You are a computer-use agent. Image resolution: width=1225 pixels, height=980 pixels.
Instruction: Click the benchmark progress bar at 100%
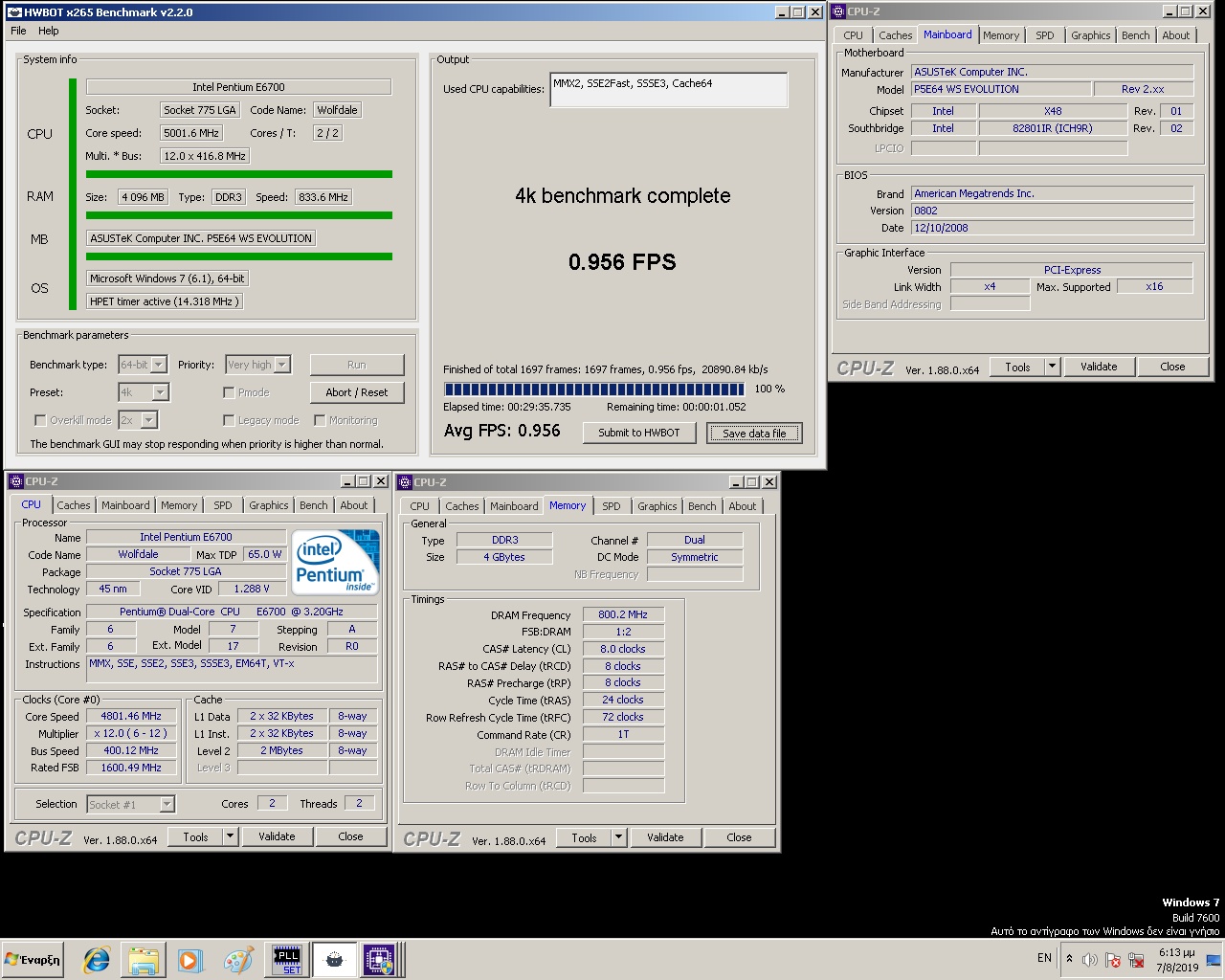[594, 389]
